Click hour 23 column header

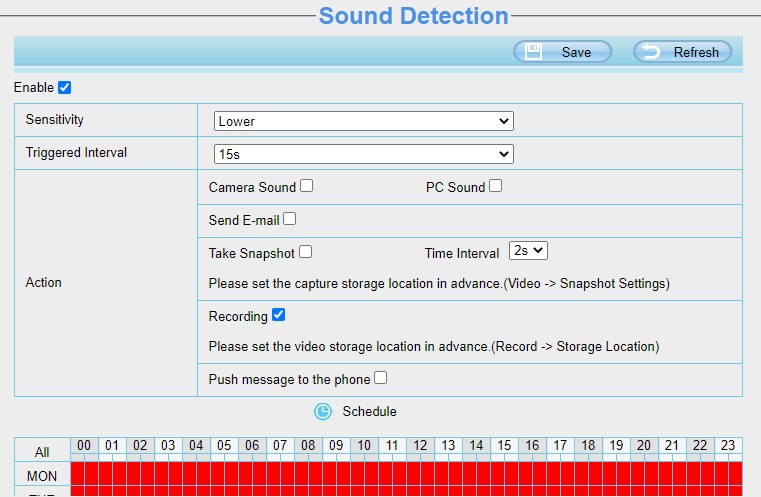[728, 446]
